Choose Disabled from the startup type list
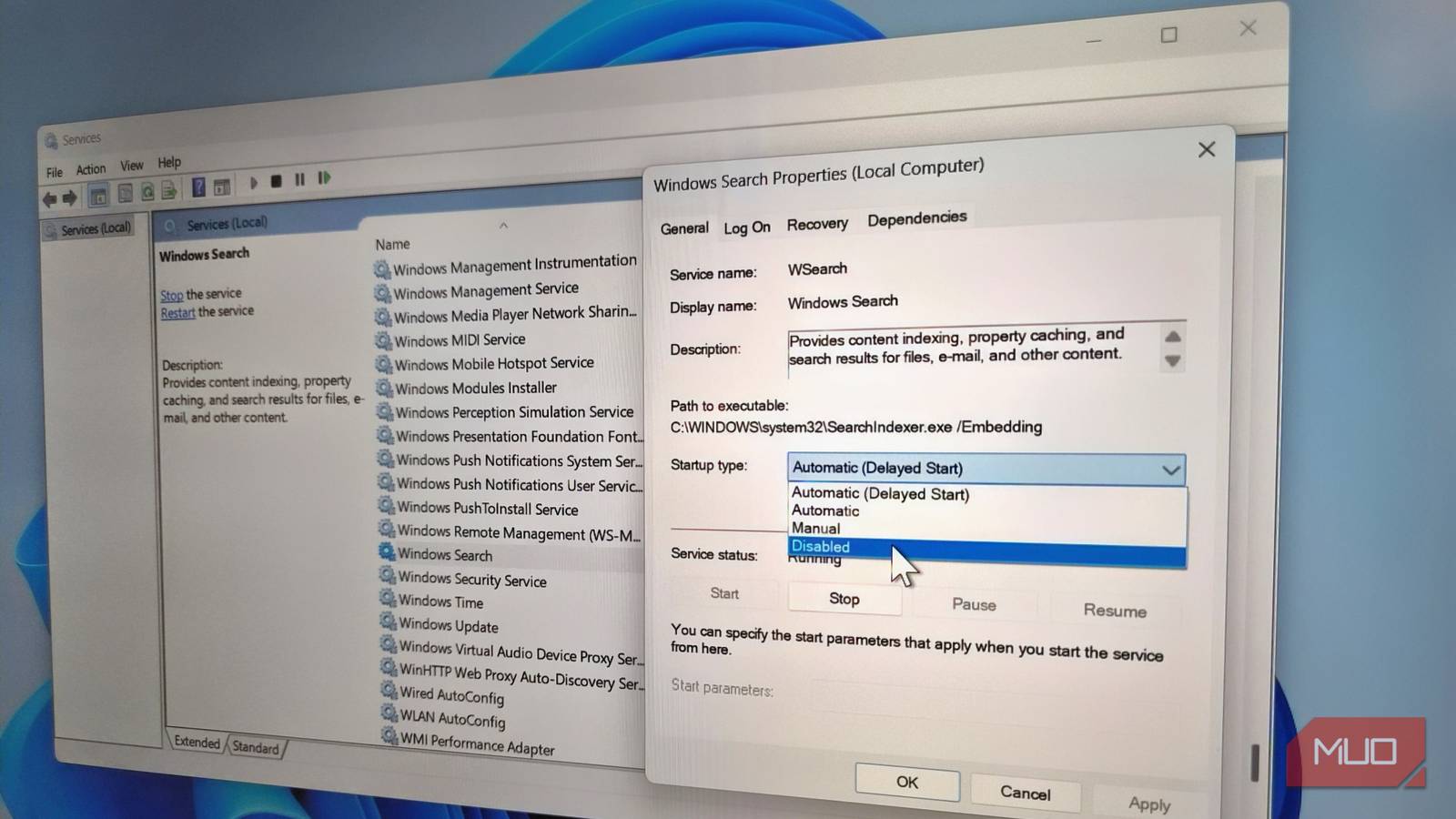The image size is (1456, 819). pos(820,546)
